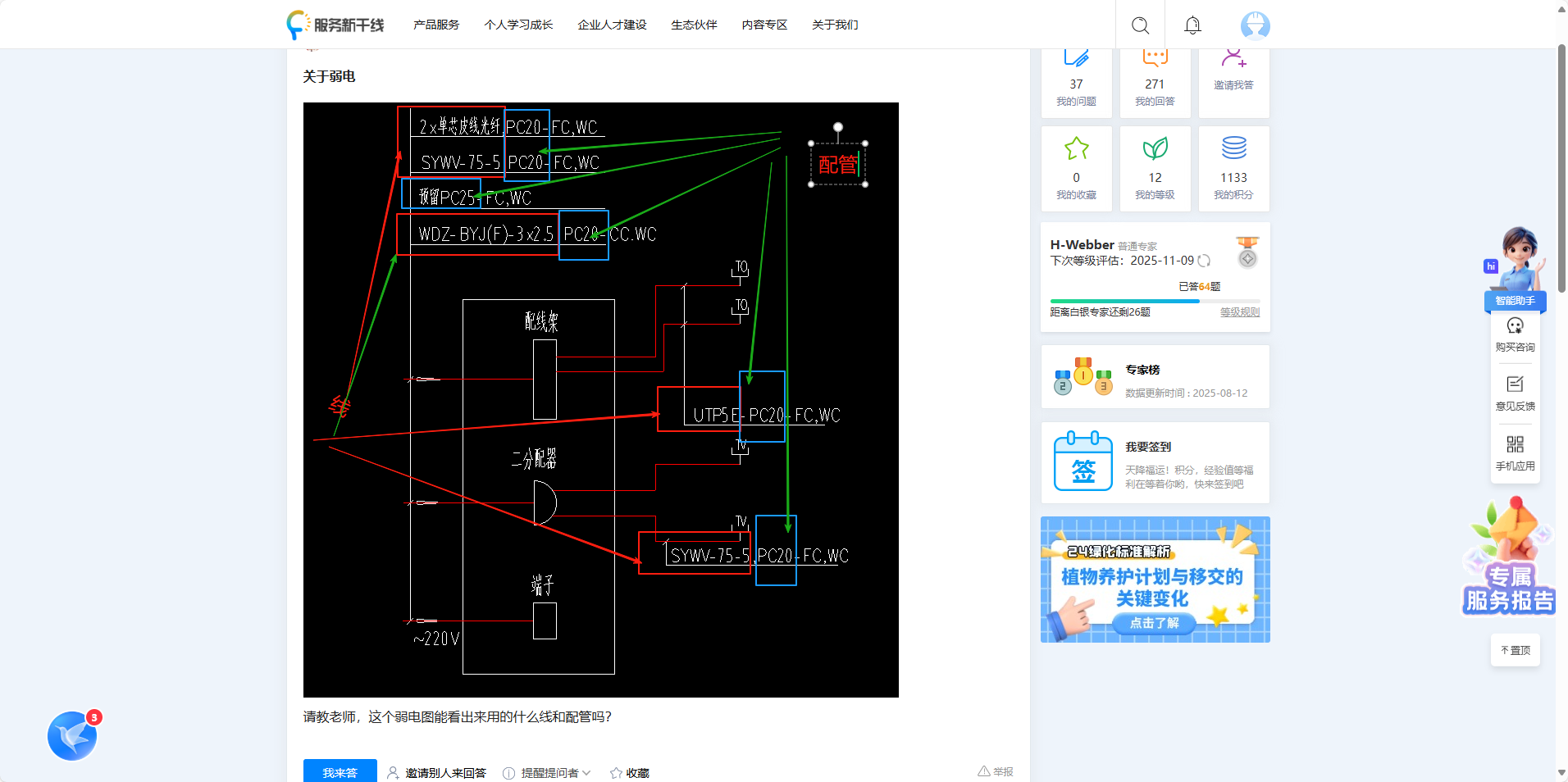Viewport: 1568px width, 782px height.
Task: Click the 我来答 button
Action: pyautogui.click(x=340, y=771)
